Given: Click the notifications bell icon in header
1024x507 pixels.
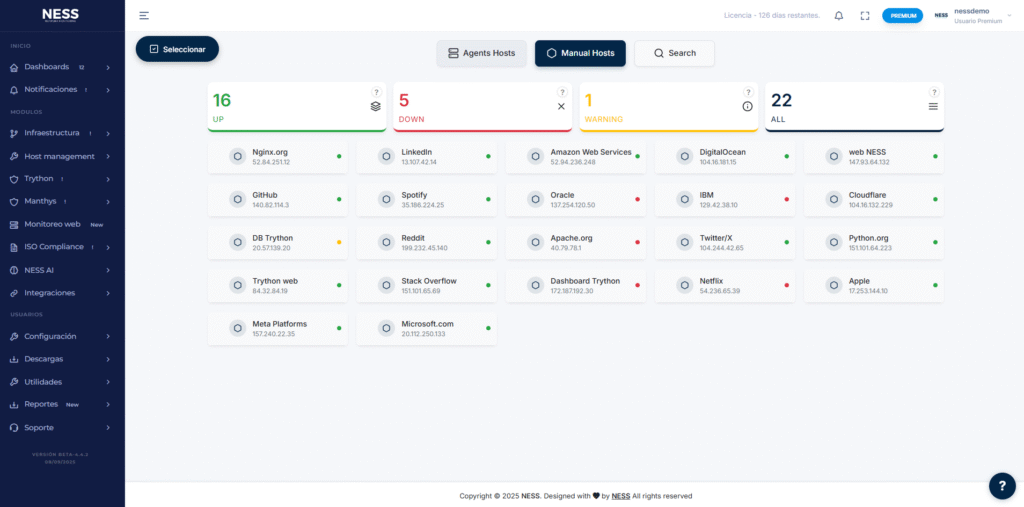Looking at the screenshot, I should tap(838, 15).
